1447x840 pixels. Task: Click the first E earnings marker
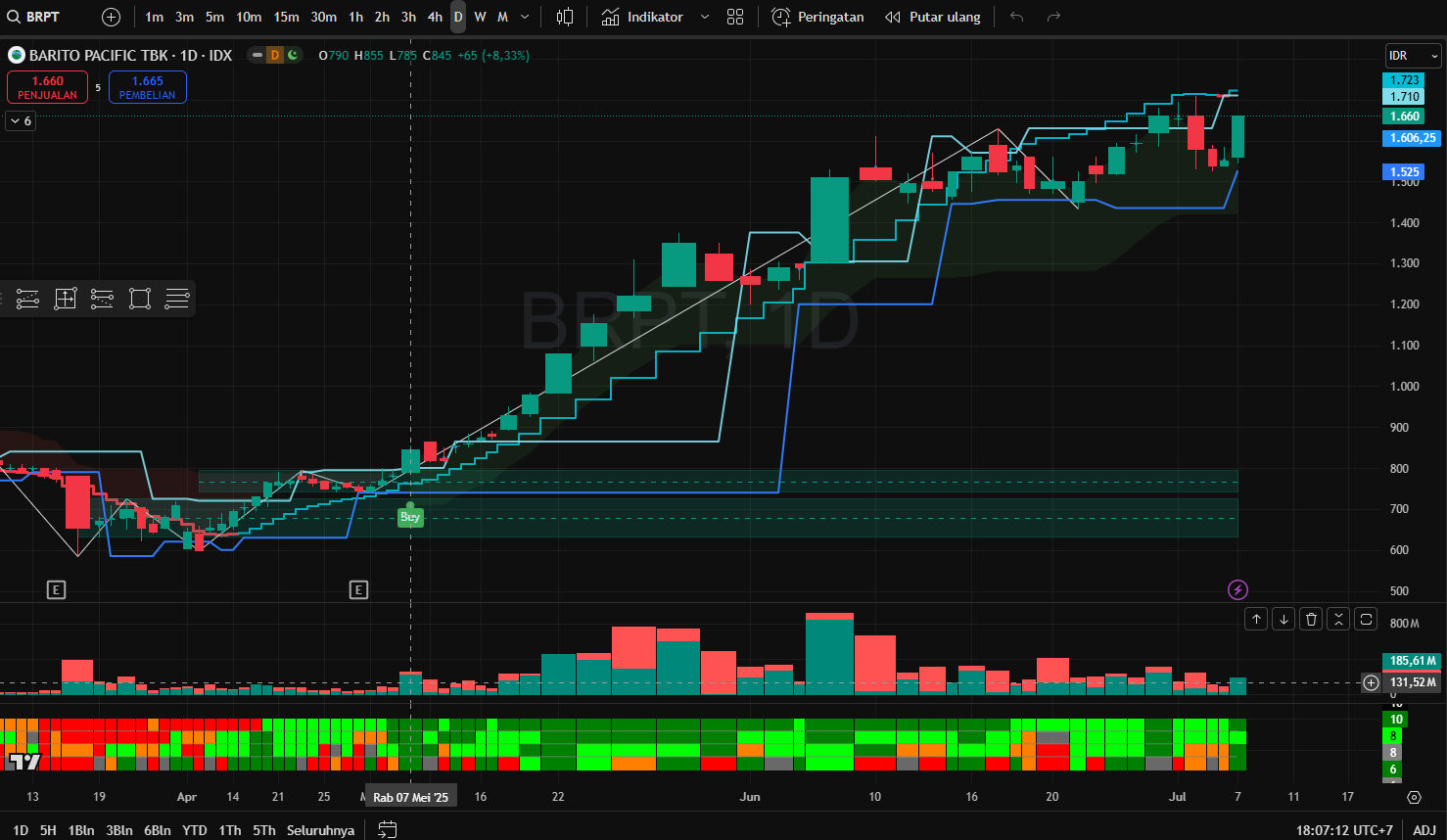point(56,589)
